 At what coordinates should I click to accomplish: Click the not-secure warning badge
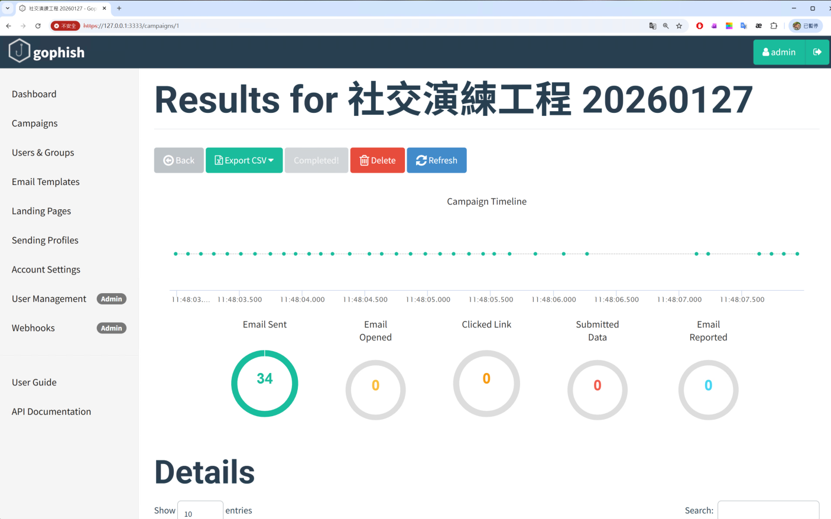point(65,25)
